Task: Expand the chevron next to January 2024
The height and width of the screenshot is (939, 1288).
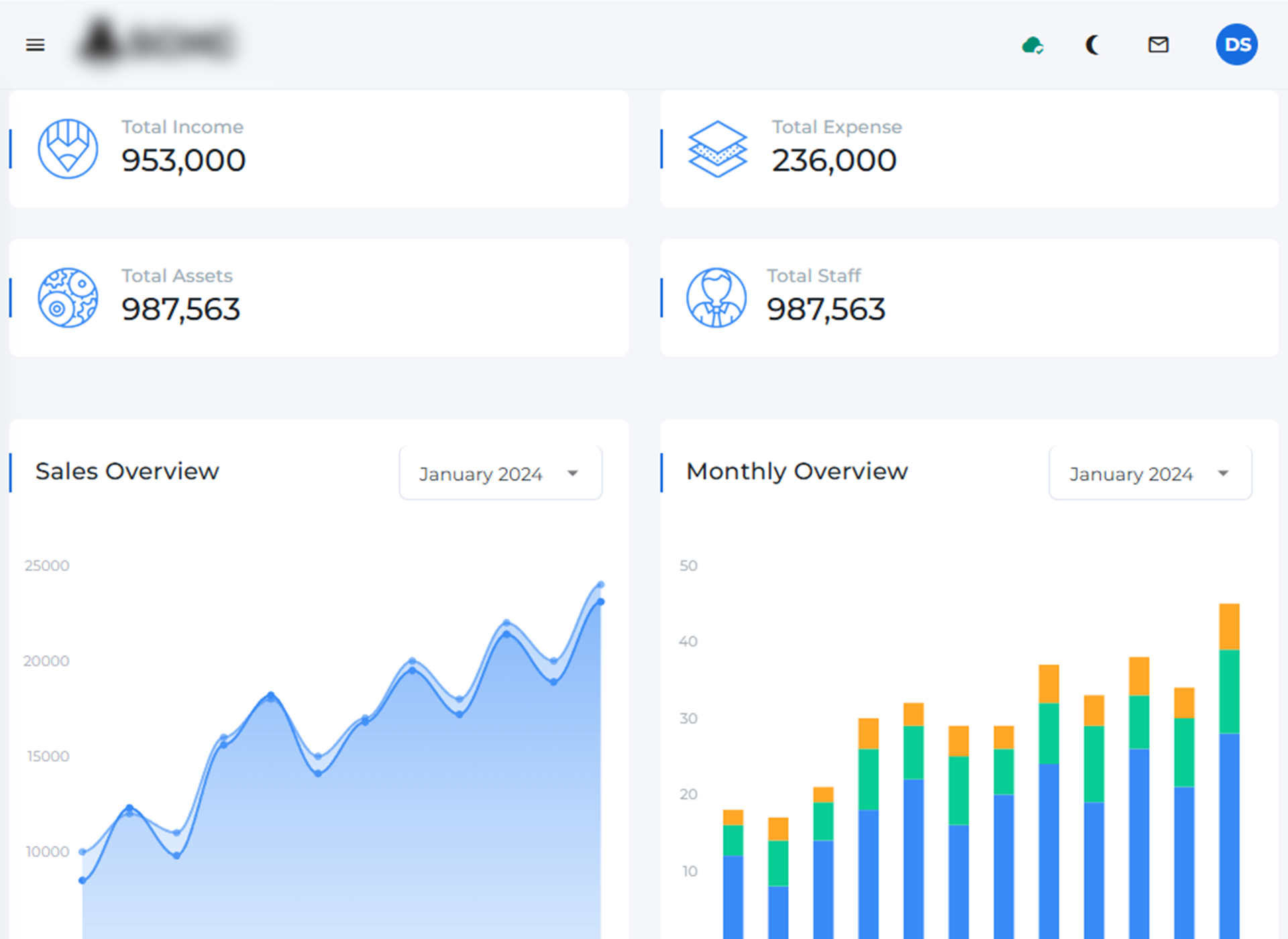Action: tap(573, 473)
